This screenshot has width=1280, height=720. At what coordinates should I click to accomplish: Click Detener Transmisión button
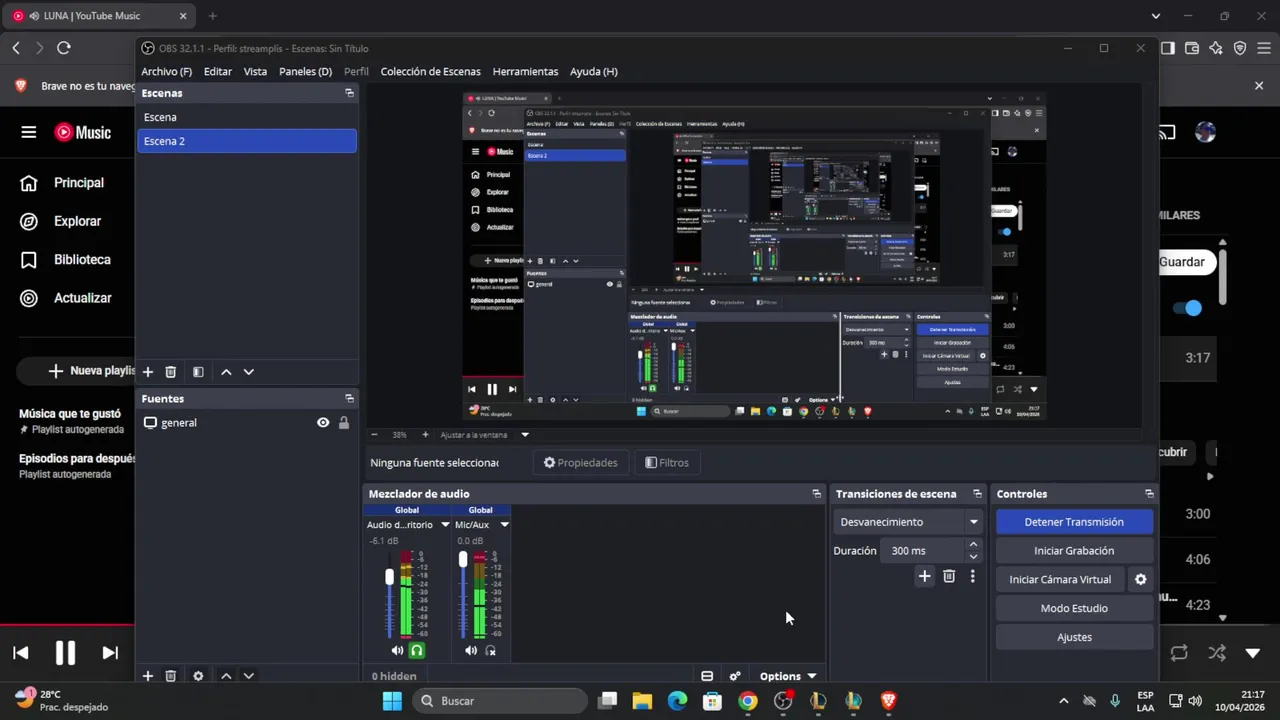(x=1074, y=522)
